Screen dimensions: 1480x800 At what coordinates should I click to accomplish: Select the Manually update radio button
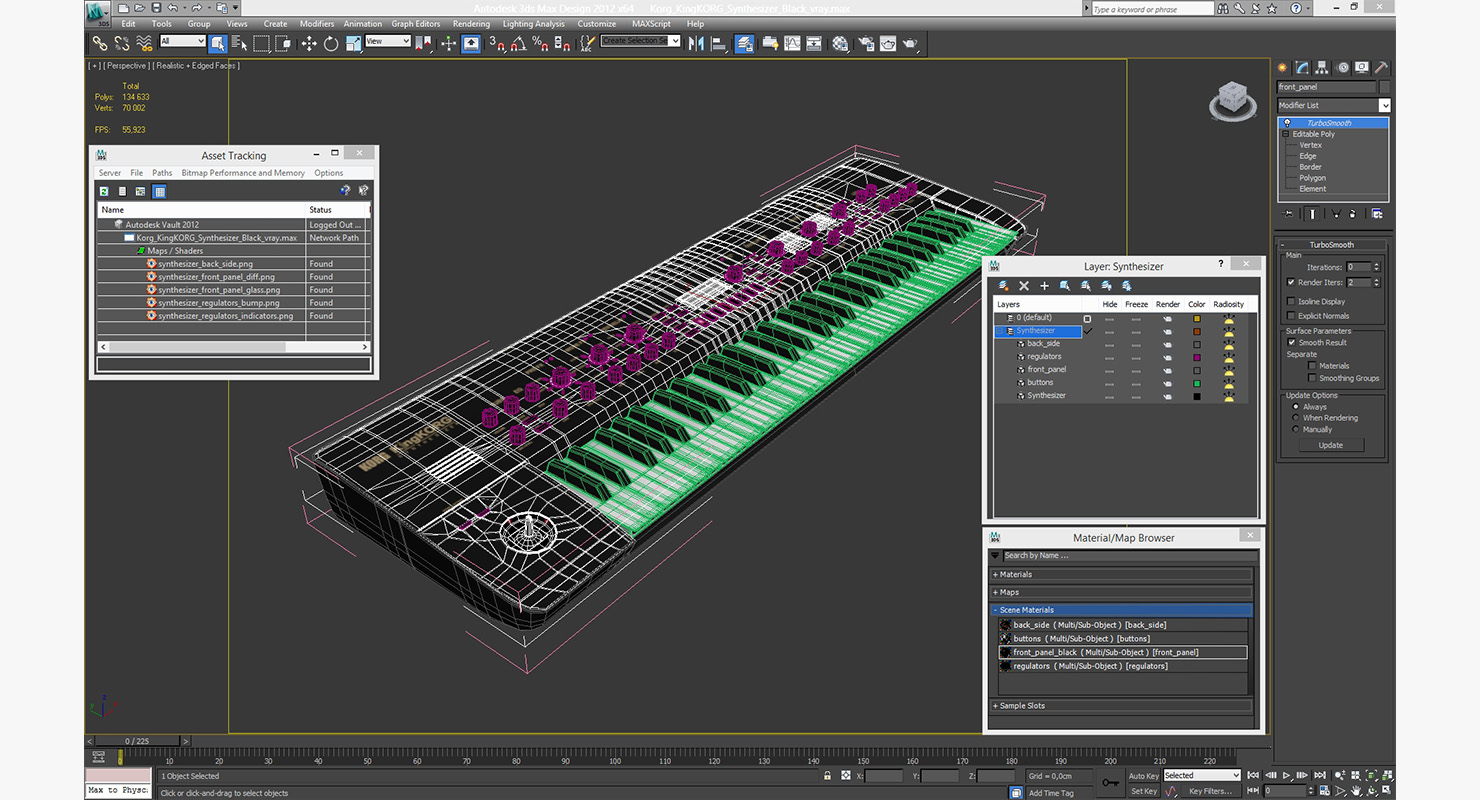pos(1296,429)
